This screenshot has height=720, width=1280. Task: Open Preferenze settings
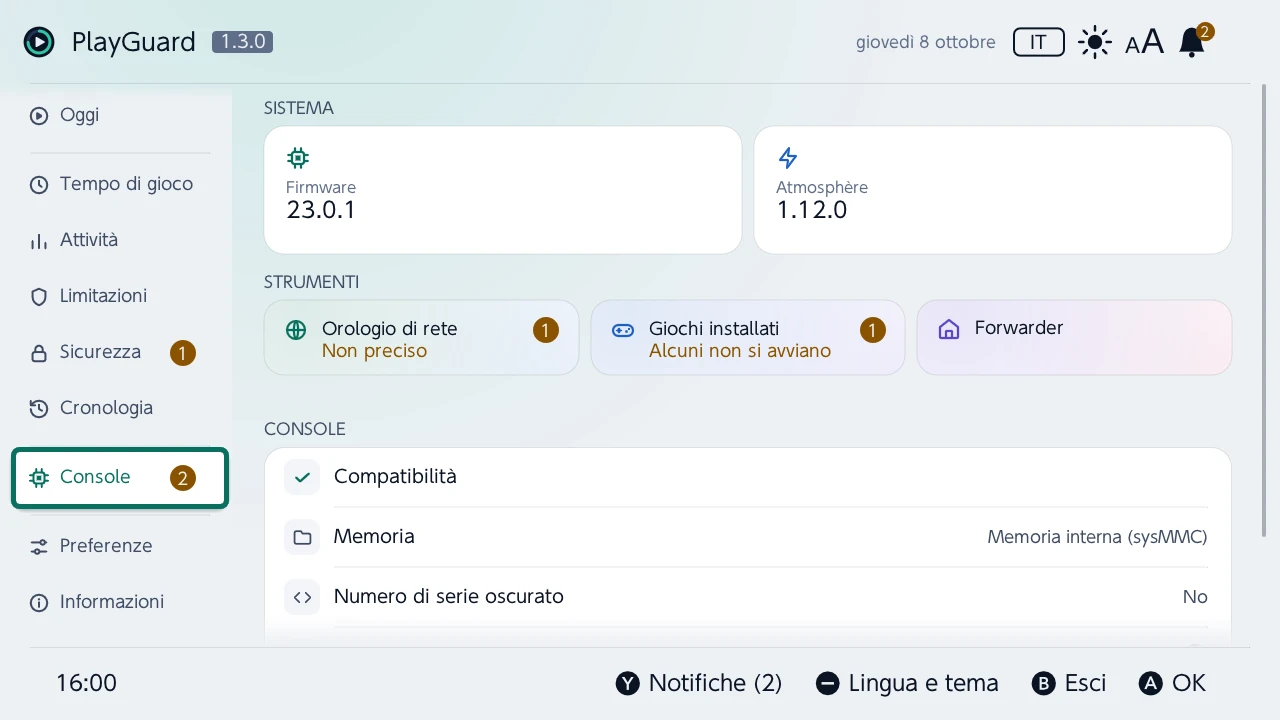[120, 546]
